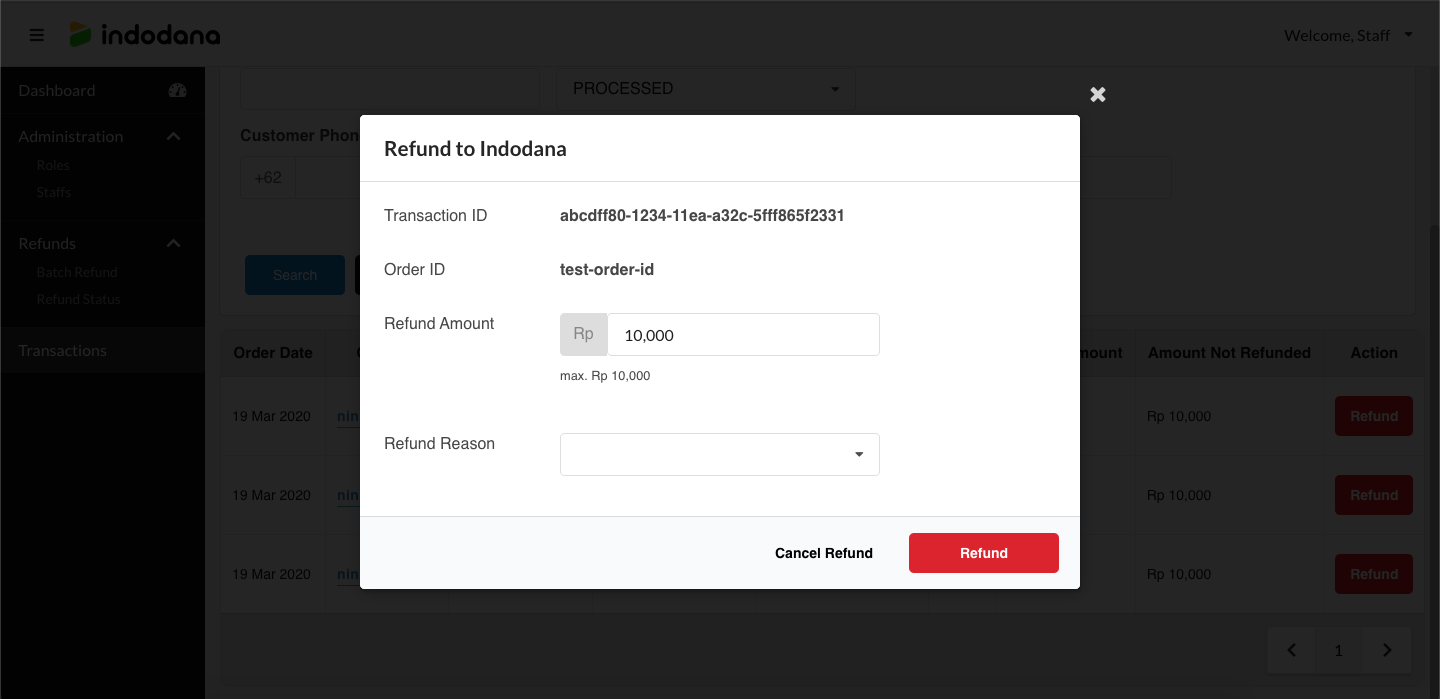Click the Dashboard gauge icon
The height and width of the screenshot is (699, 1440).
178,90
